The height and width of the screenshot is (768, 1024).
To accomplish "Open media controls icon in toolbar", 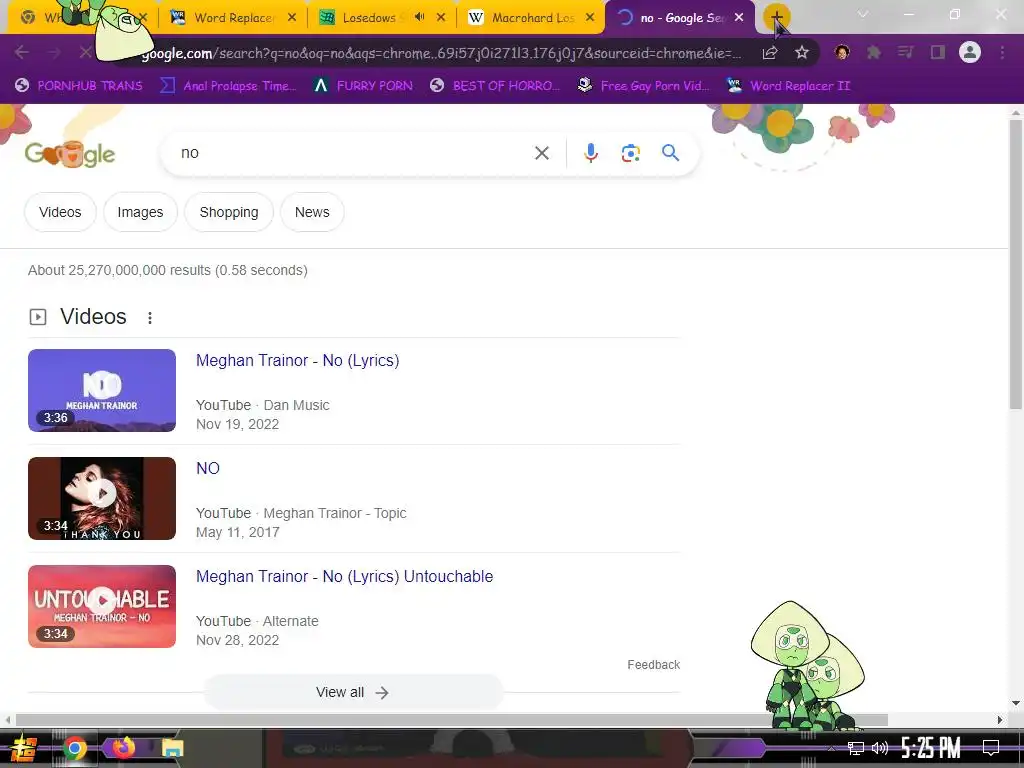I will [906, 52].
